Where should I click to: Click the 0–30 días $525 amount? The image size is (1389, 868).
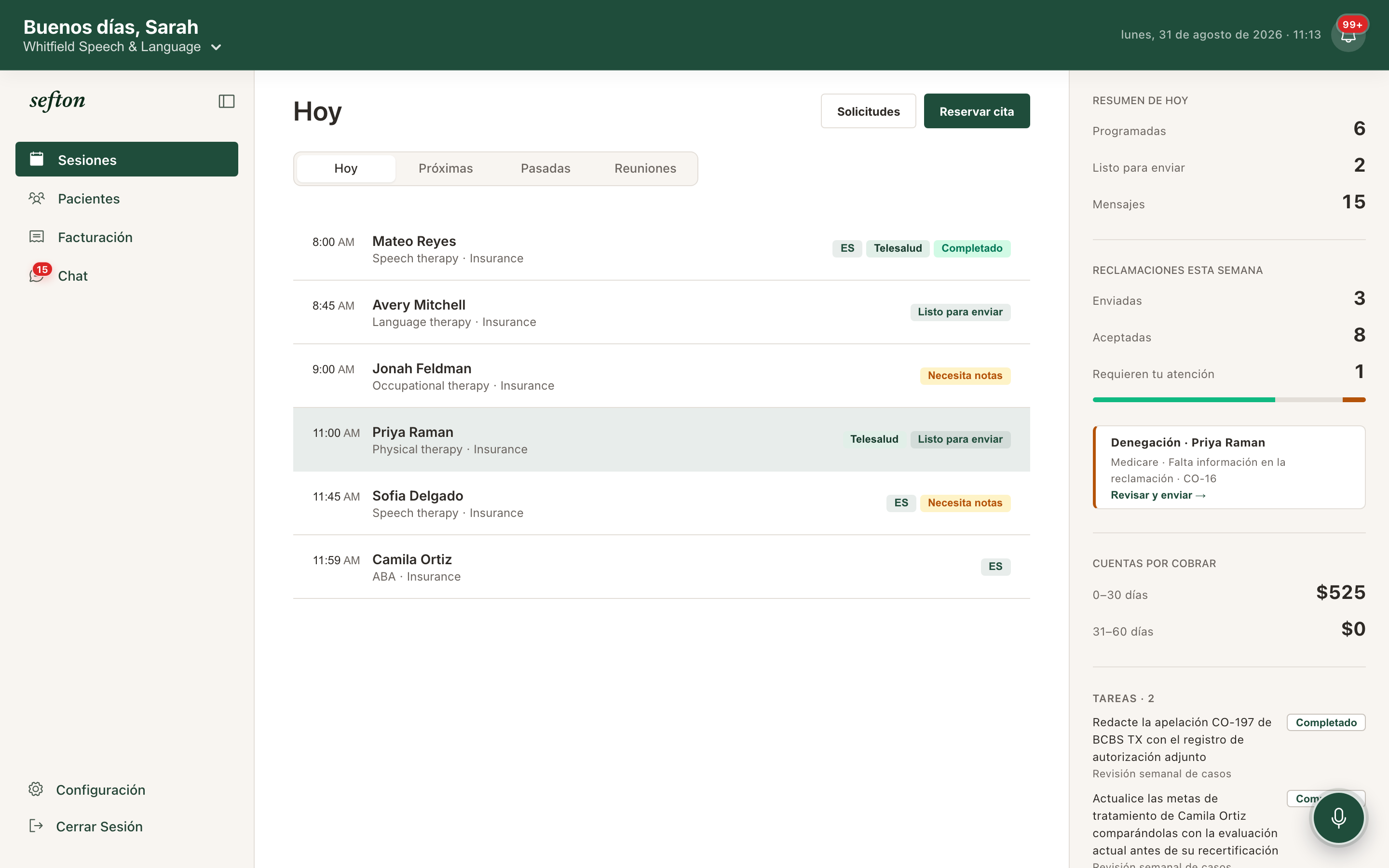point(1340,593)
